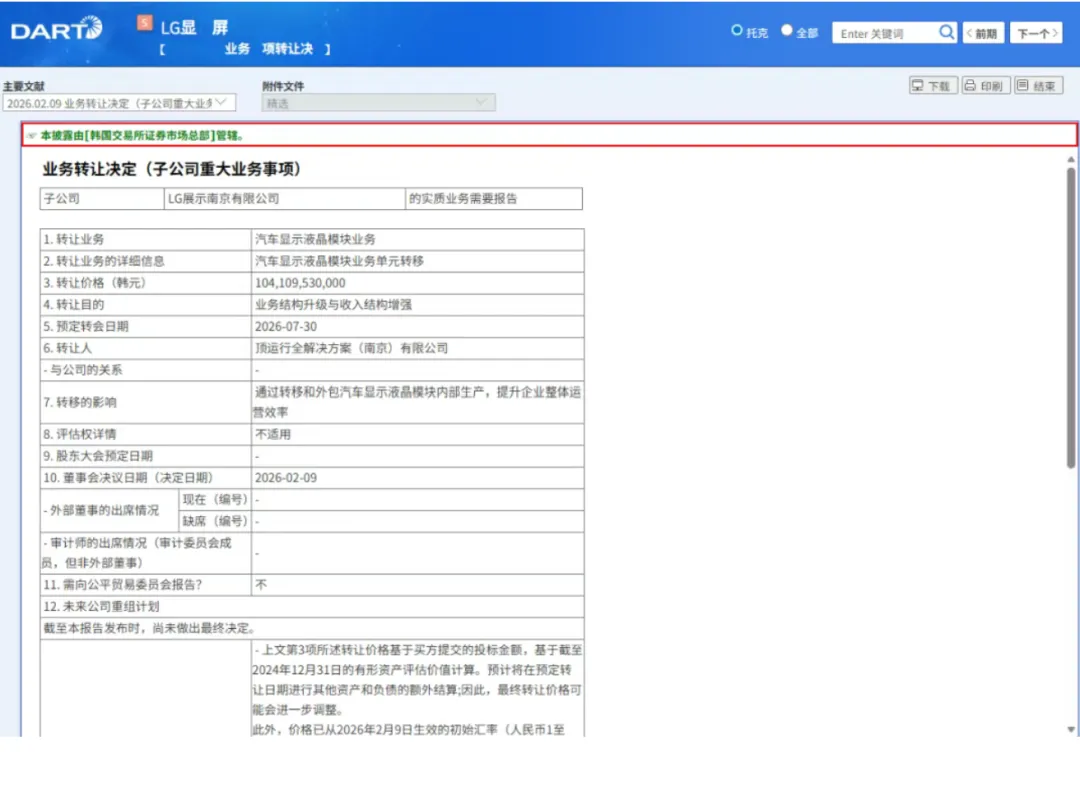This screenshot has width=1080, height=787.
Task: Click the row label 9. 股东大会预定日期
Action: tap(98, 456)
